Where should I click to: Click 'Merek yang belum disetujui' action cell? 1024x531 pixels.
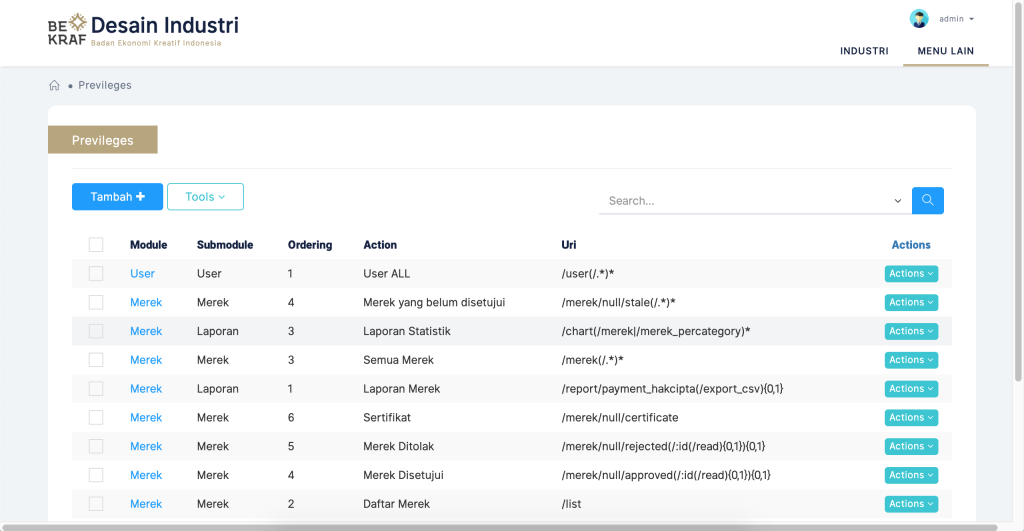coord(434,302)
